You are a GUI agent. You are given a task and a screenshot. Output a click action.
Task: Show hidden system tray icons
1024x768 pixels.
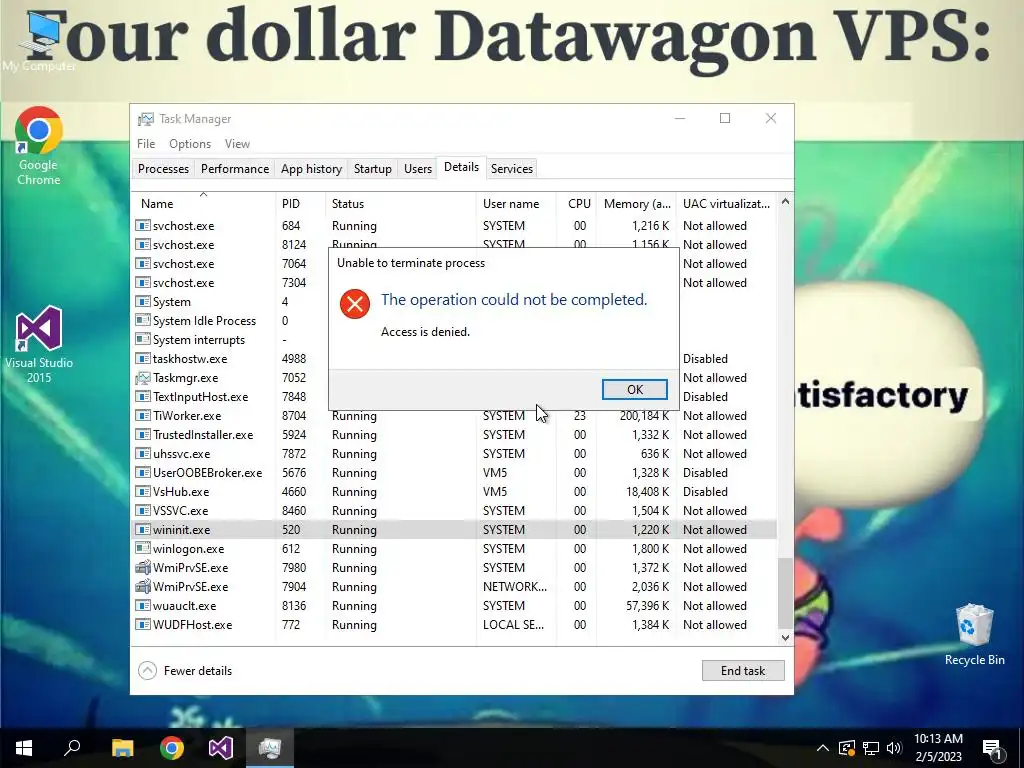click(x=823, y=748)
